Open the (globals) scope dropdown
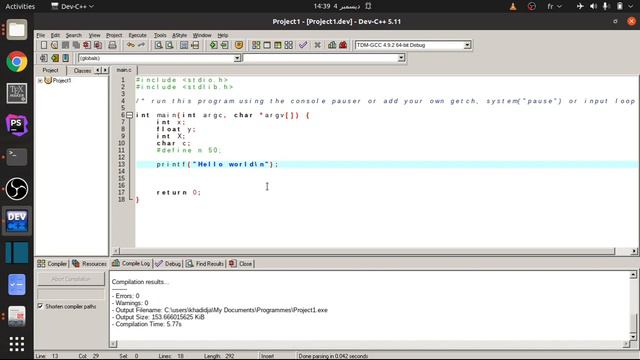640x360 pixels. click(x=237, y=58)
